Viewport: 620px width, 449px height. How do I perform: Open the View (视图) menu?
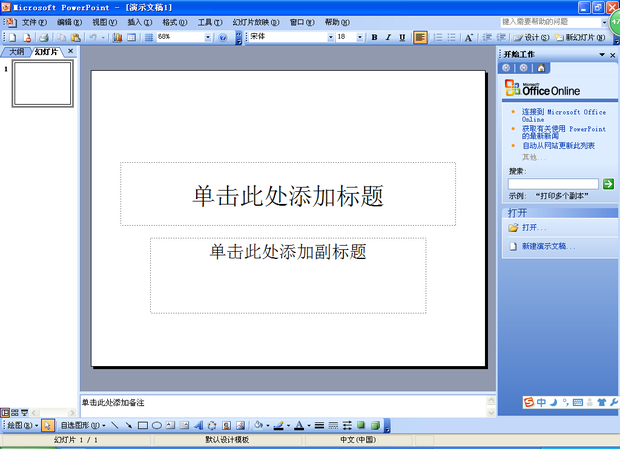[x=105, y=23]
